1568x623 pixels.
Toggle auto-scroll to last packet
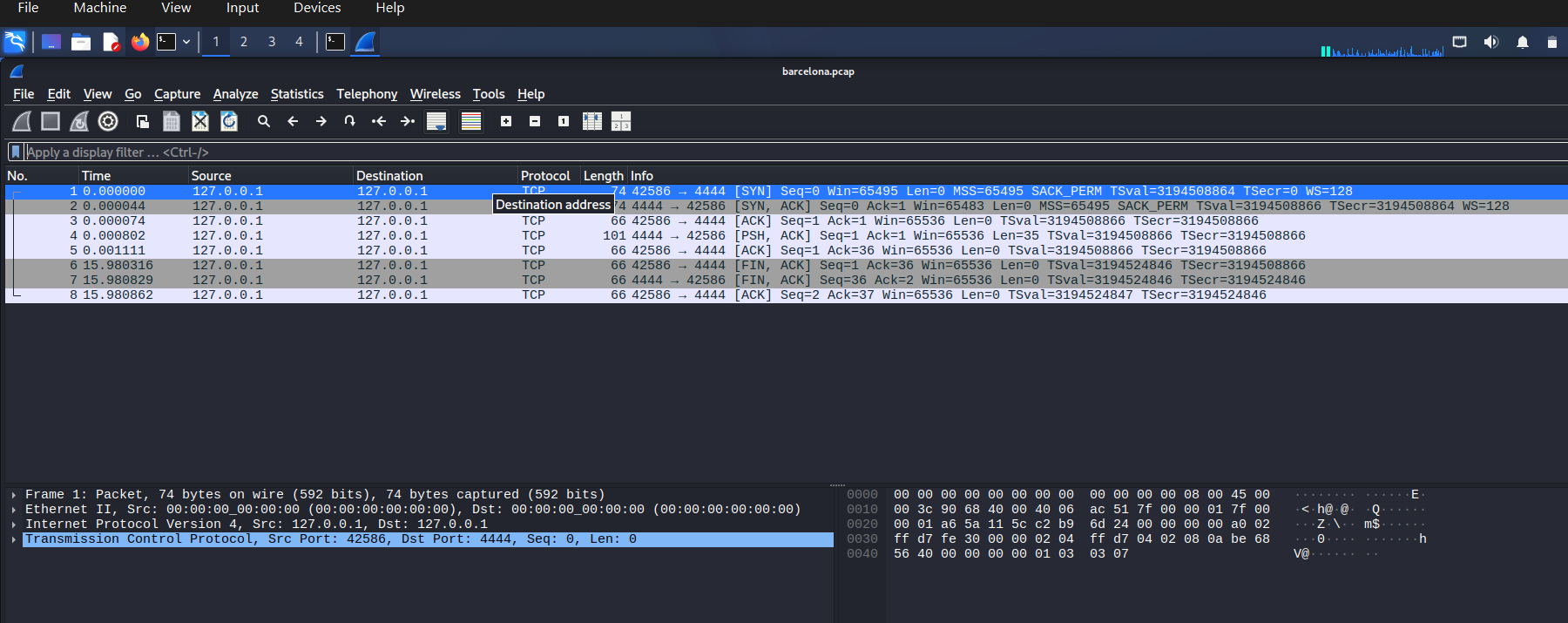point(436,121)
